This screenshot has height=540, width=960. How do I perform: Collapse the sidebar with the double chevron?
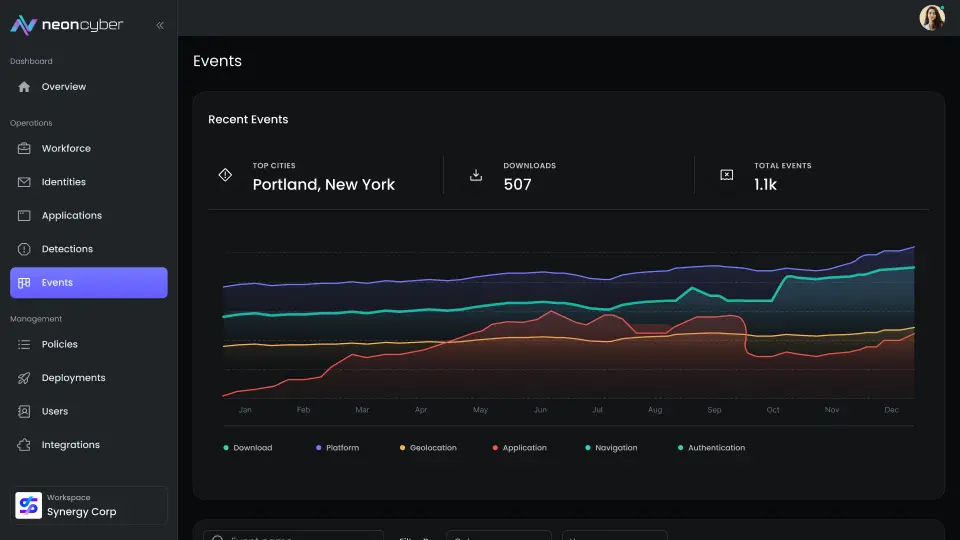[160, 25]
